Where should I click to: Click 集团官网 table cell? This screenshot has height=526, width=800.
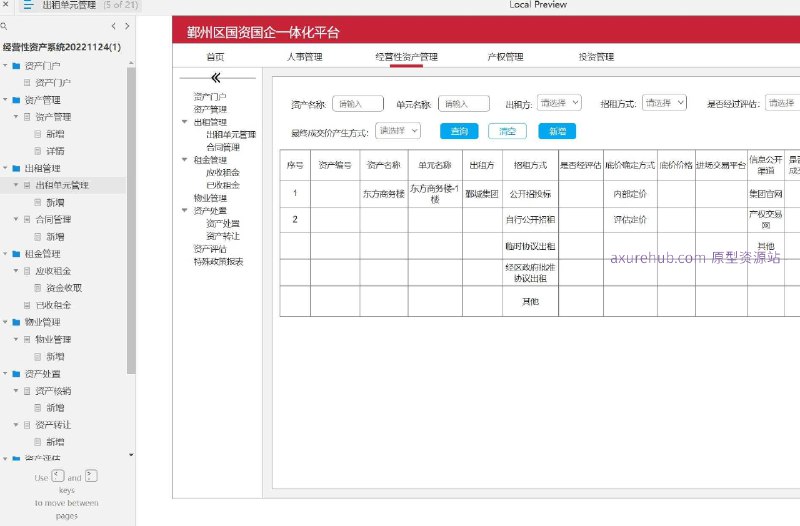[766, 194]
